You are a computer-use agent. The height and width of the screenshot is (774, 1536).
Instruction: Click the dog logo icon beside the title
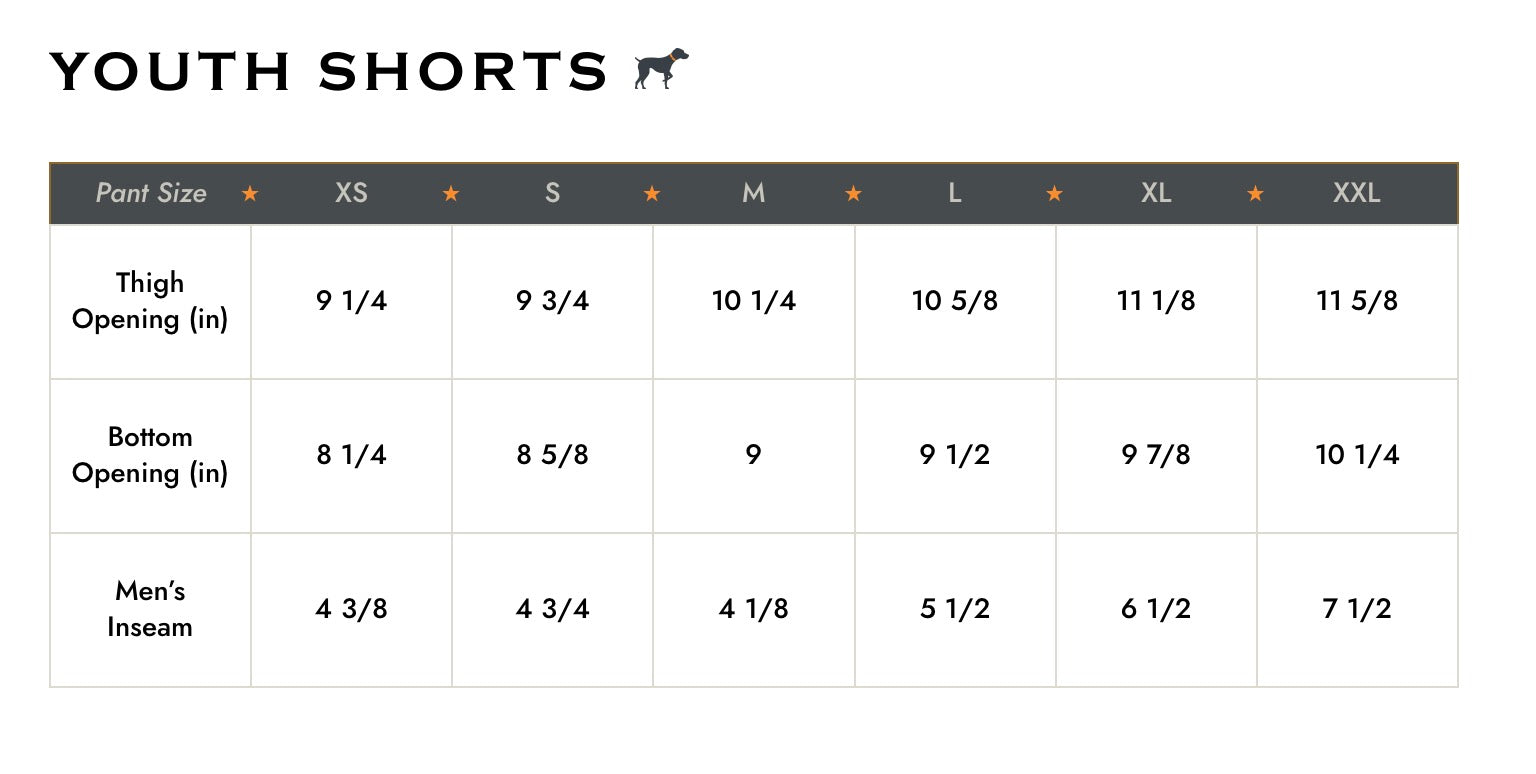click(x=661, y=69)
